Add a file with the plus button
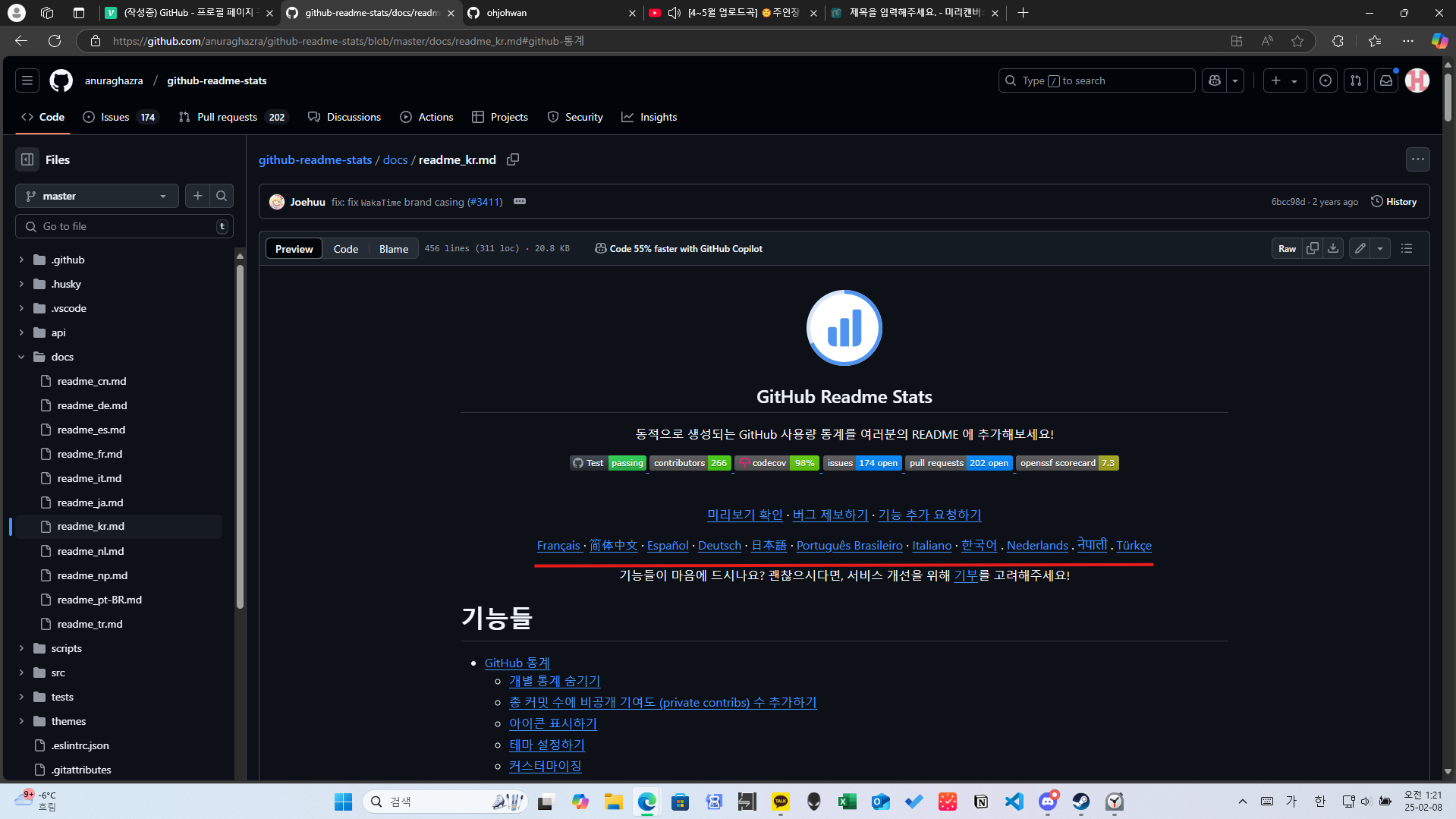Viewport: 1456px width, 819px height. pos(198,196)
